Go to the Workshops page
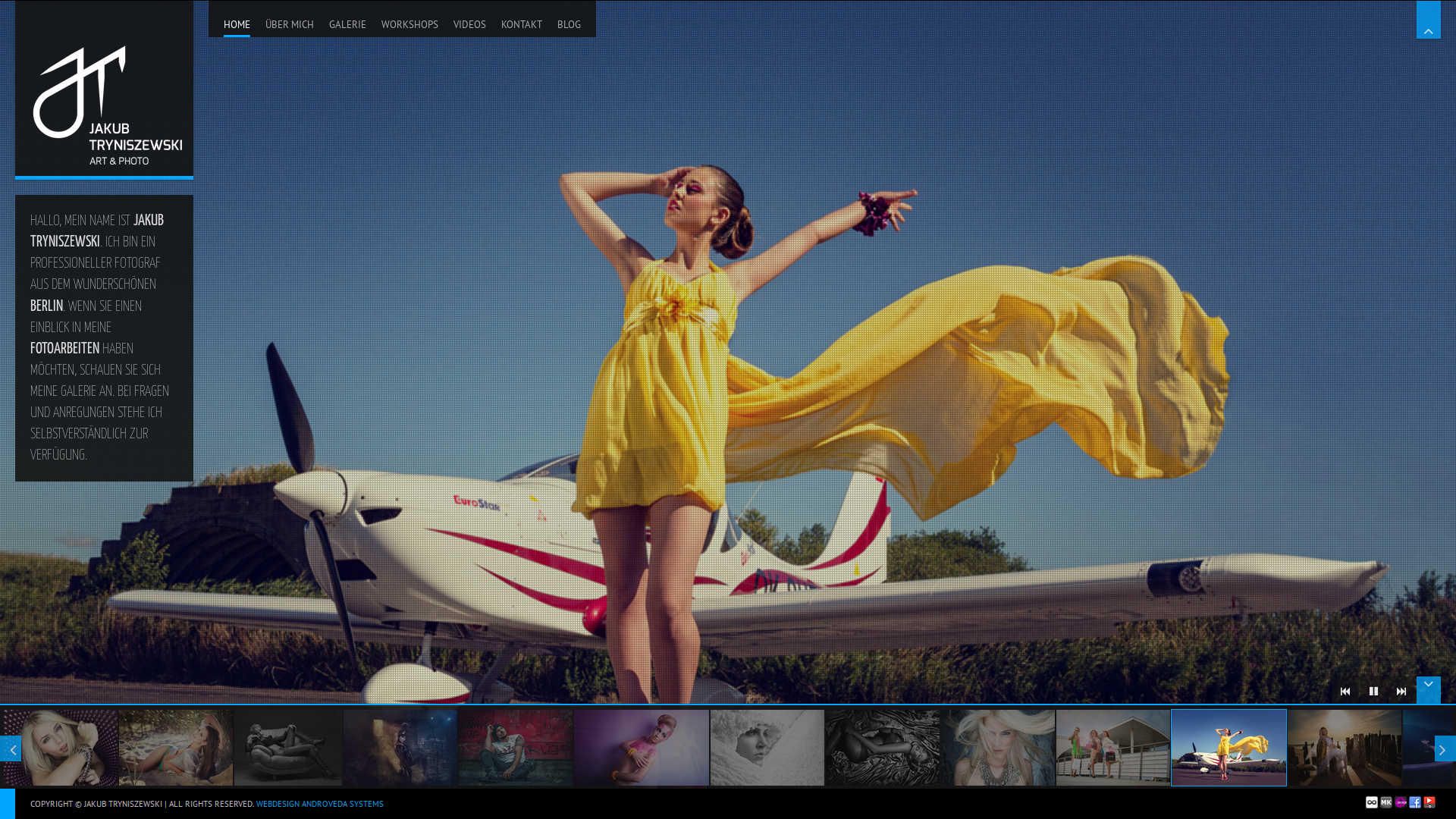The height and width of the screenshot is (819, 1456). coord(409,24)
